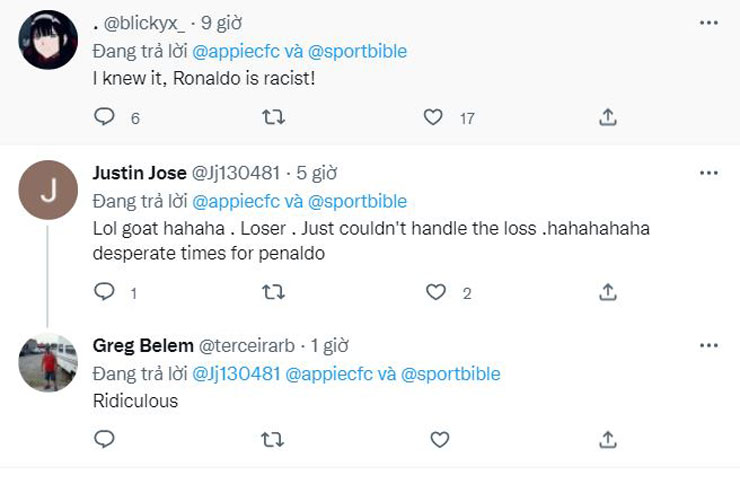Image resolution: width=740 pixels, height=484 pixels.
Task: Reply to Greg Belem's Ridiculous tweet
Action: pyautogui.click(x=105, y=439)
